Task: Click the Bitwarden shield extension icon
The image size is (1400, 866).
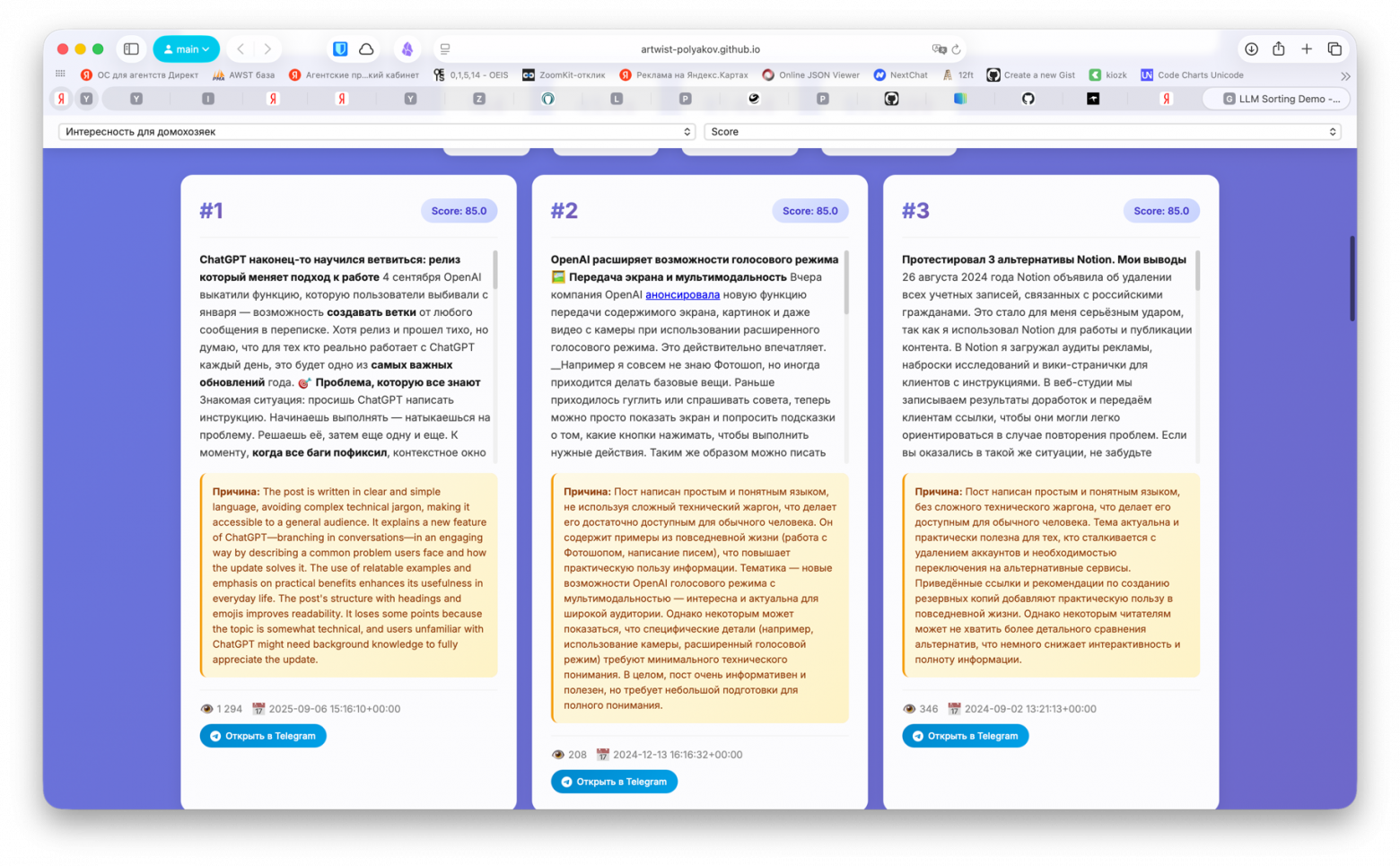Action: click(x=340, y=49)
